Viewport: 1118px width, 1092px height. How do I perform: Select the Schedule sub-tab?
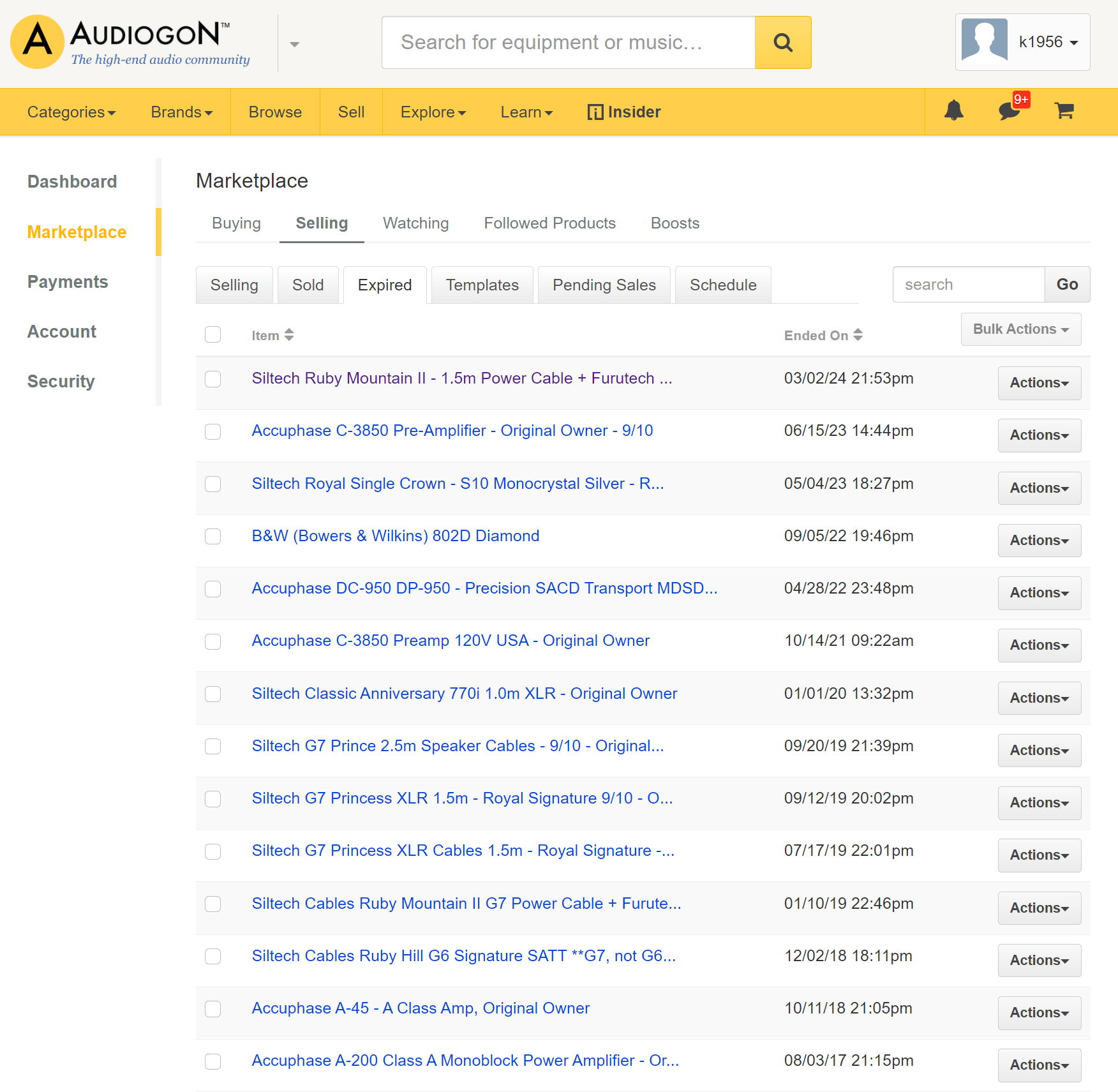pos(722,285)
